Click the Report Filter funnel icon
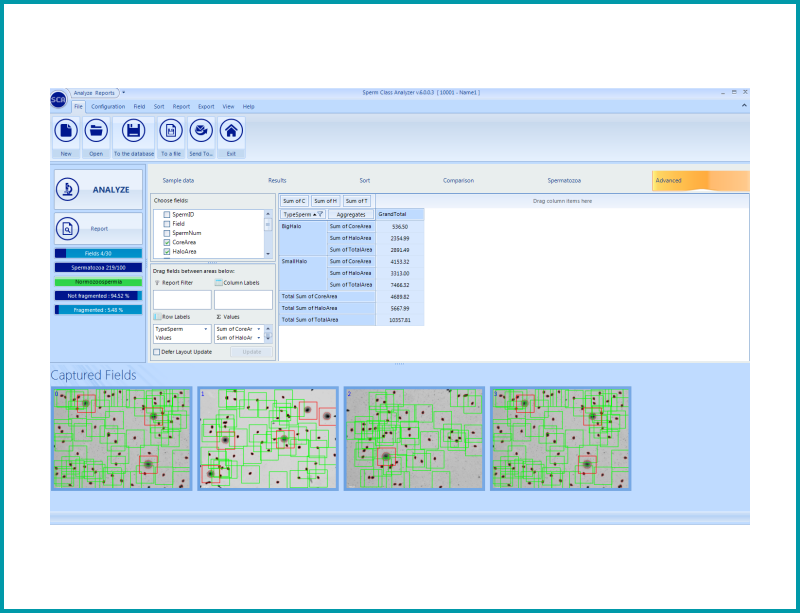The image size is (800, 613). coord(157,283)
